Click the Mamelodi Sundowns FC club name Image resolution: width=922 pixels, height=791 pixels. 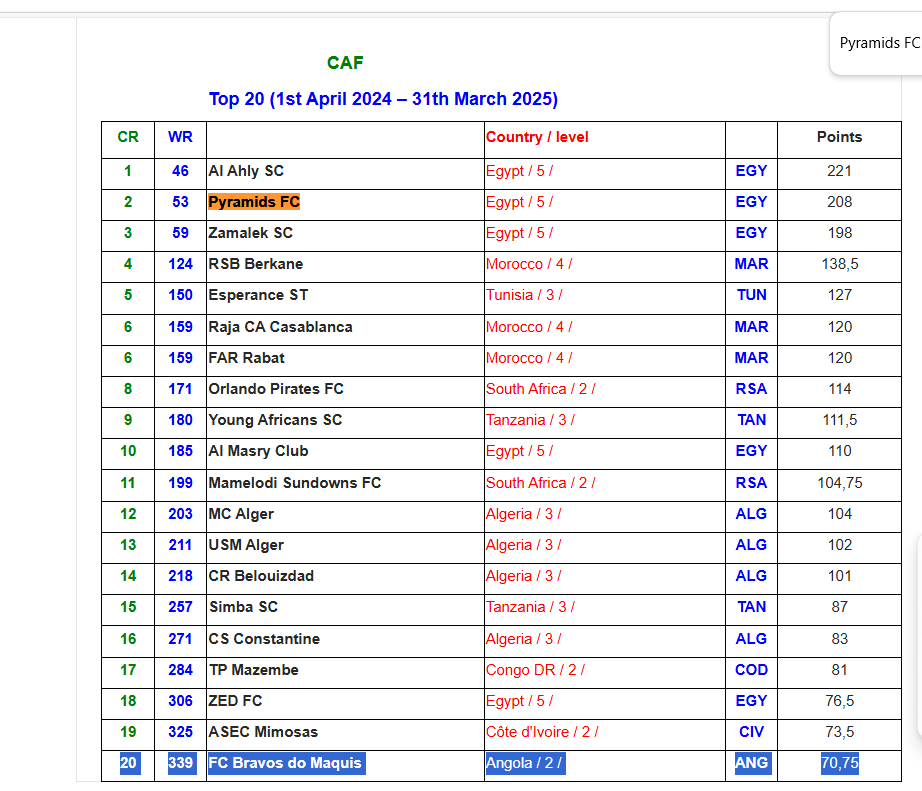tap(295, 483)
